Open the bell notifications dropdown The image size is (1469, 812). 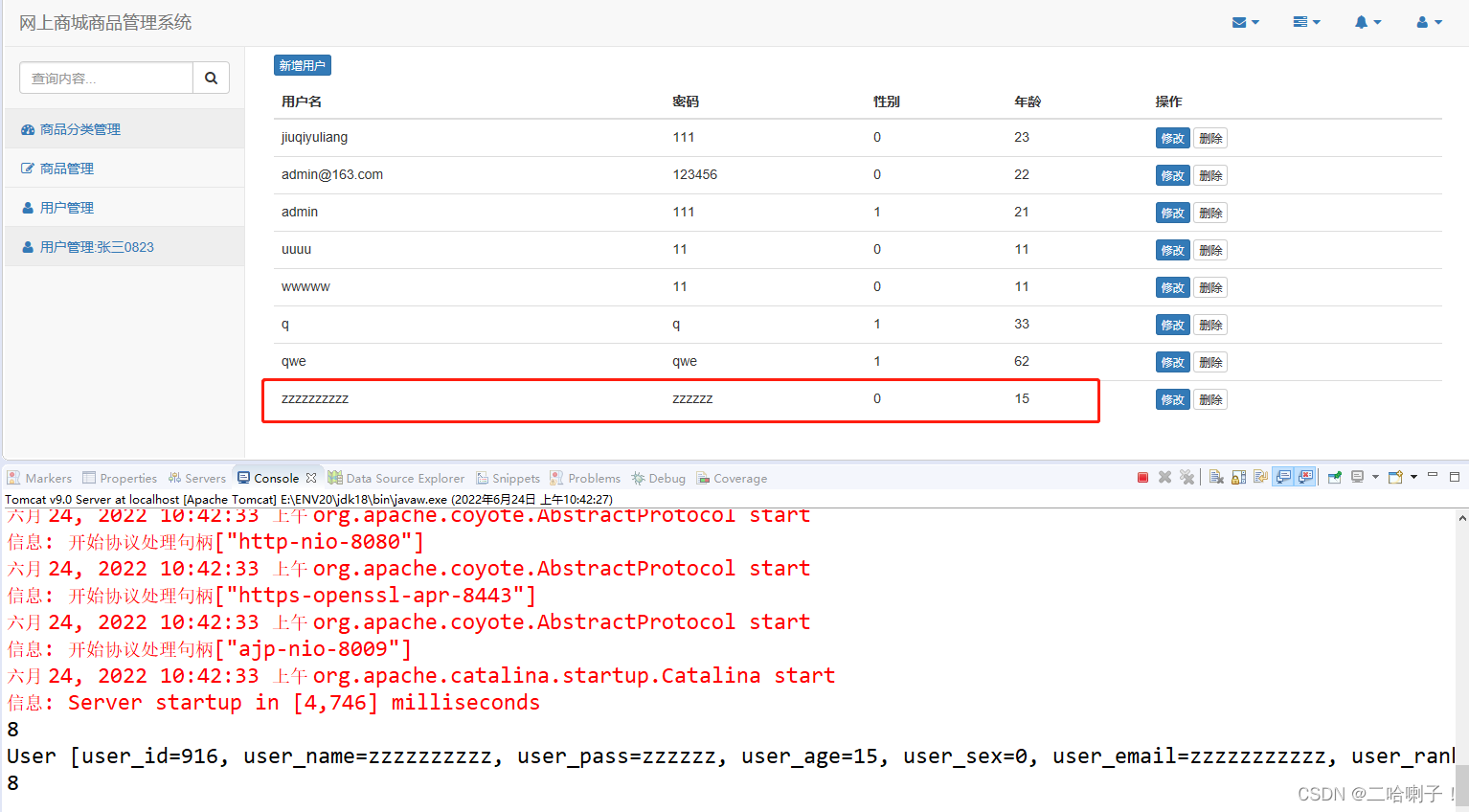click(1367, 22)
